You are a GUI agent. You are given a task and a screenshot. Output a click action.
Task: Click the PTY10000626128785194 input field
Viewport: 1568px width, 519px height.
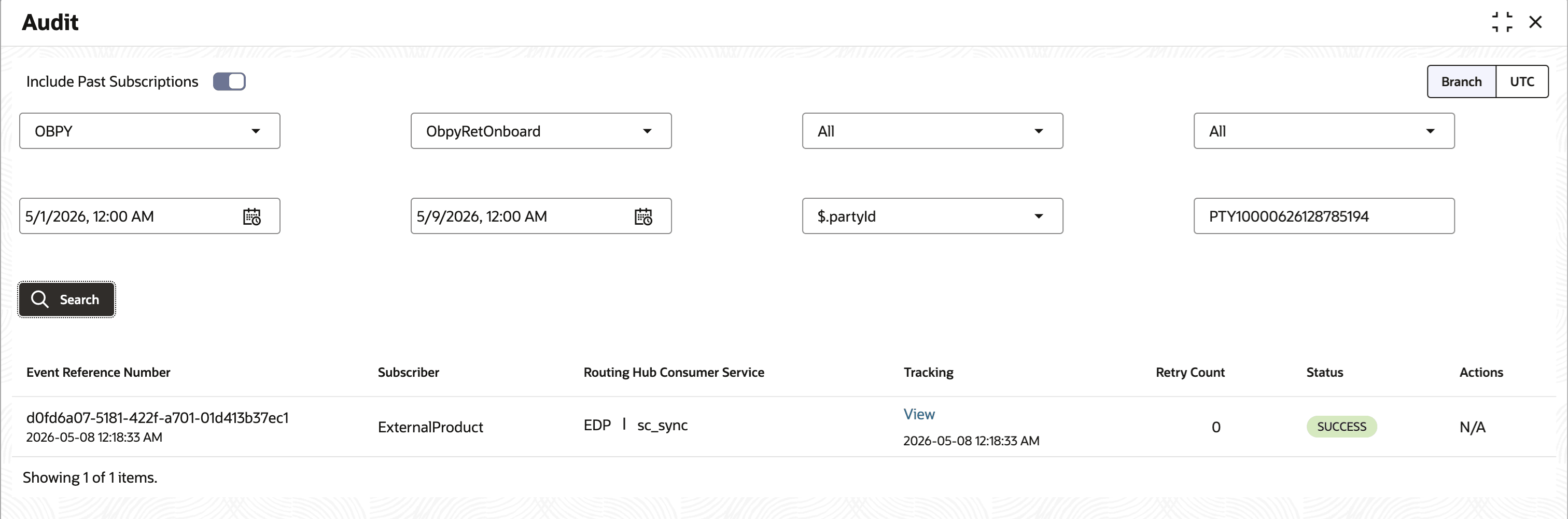tap(1324, 216)
